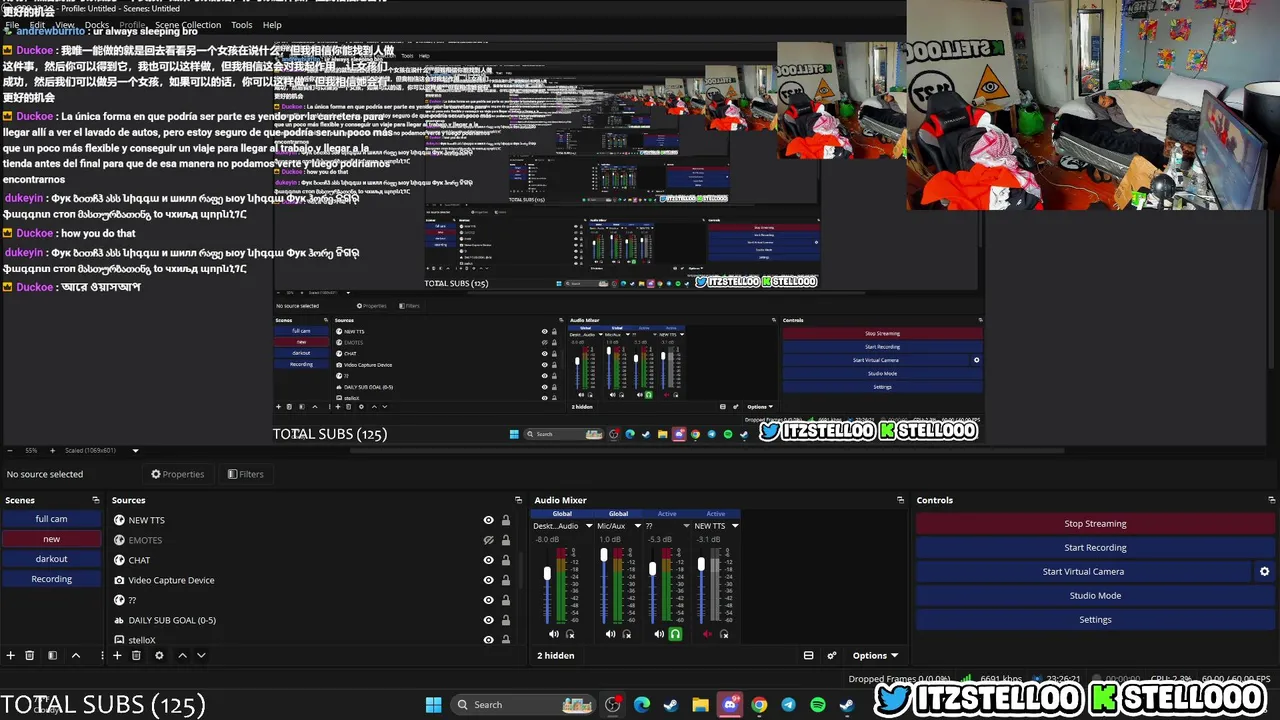Show the hidden EMOTES source
Image resolution: width=1280 pixels, height=720 pixels.
point(488,540)
